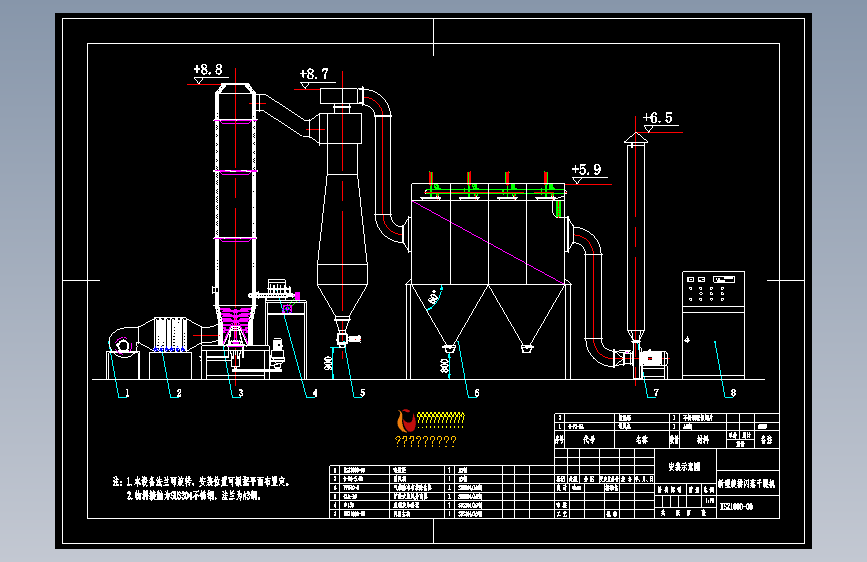The image size is (867, 562).
Task: Select the exhaust chimney cap
Action: (636, 138)
